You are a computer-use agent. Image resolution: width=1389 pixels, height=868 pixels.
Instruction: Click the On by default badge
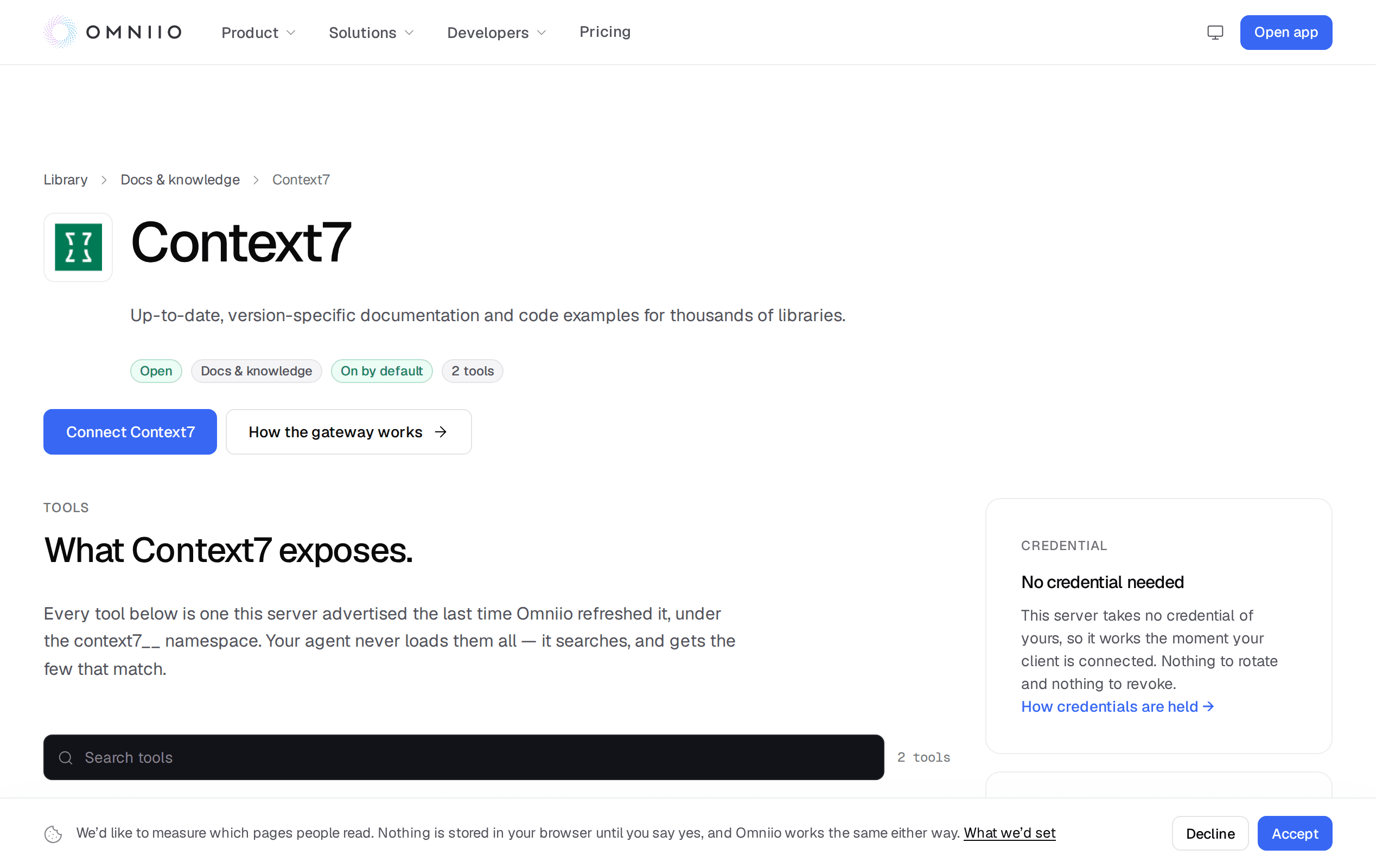point(381,371)
